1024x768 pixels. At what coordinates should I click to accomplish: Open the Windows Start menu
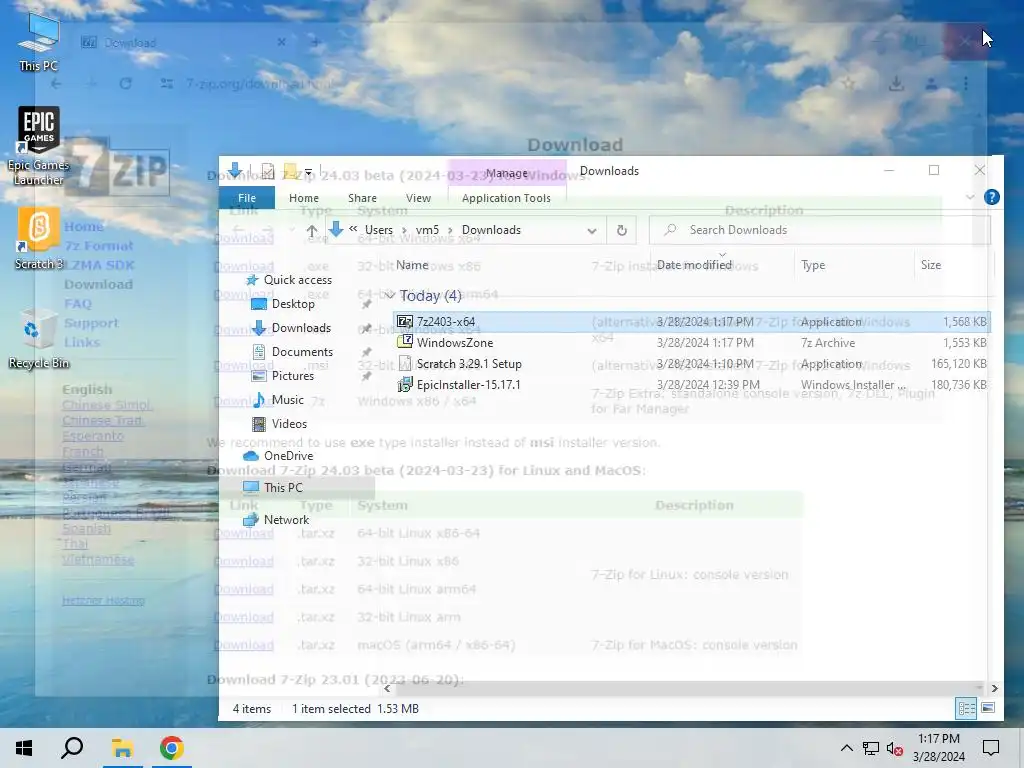tap(24, 748)
